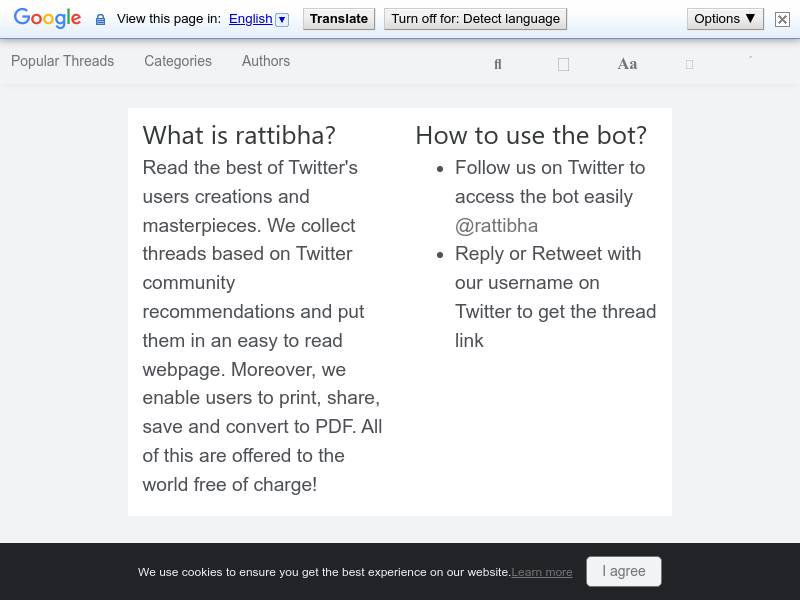The height and width of the screenshot is (600, 800).
Task: Click the 'Reply or Retweet with' bullet text
Action: tap(548, 254)
